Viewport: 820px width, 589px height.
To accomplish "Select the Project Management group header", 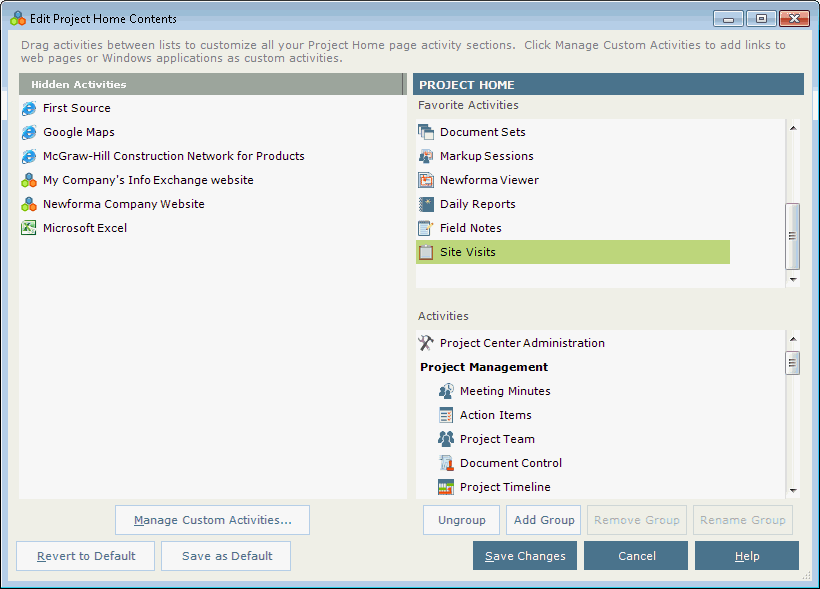I will [484, 367].
